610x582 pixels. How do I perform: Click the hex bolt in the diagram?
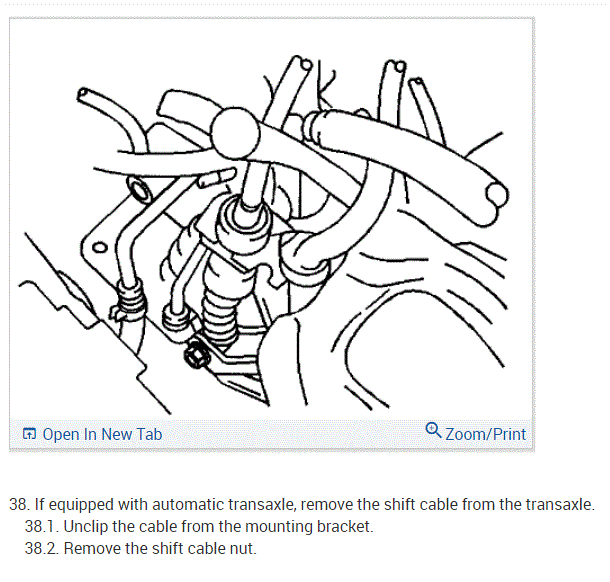click(x=196, y=355)
